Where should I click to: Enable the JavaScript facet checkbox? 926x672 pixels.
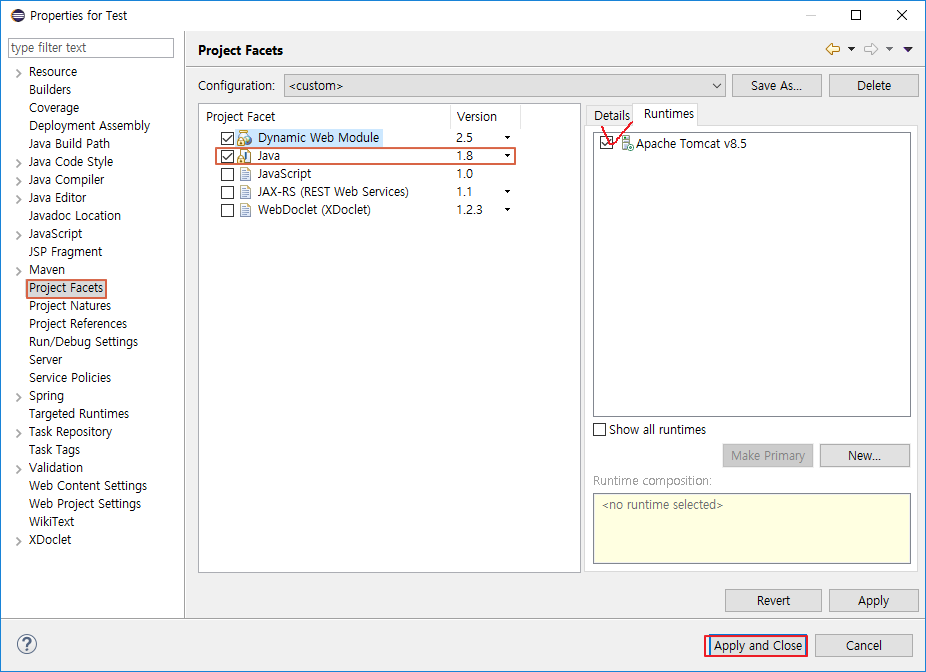click(227, 174)
